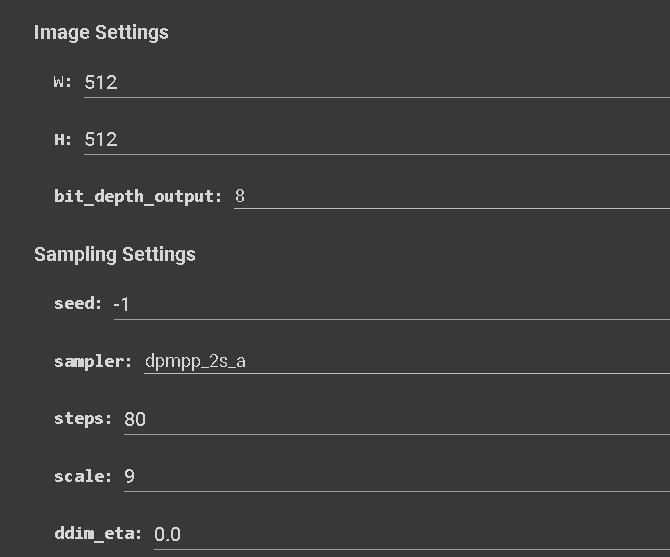The image size is (670, 557).
Task: Click on the dpmpp_2s_a sampler value text
Action: pos(195,361)
